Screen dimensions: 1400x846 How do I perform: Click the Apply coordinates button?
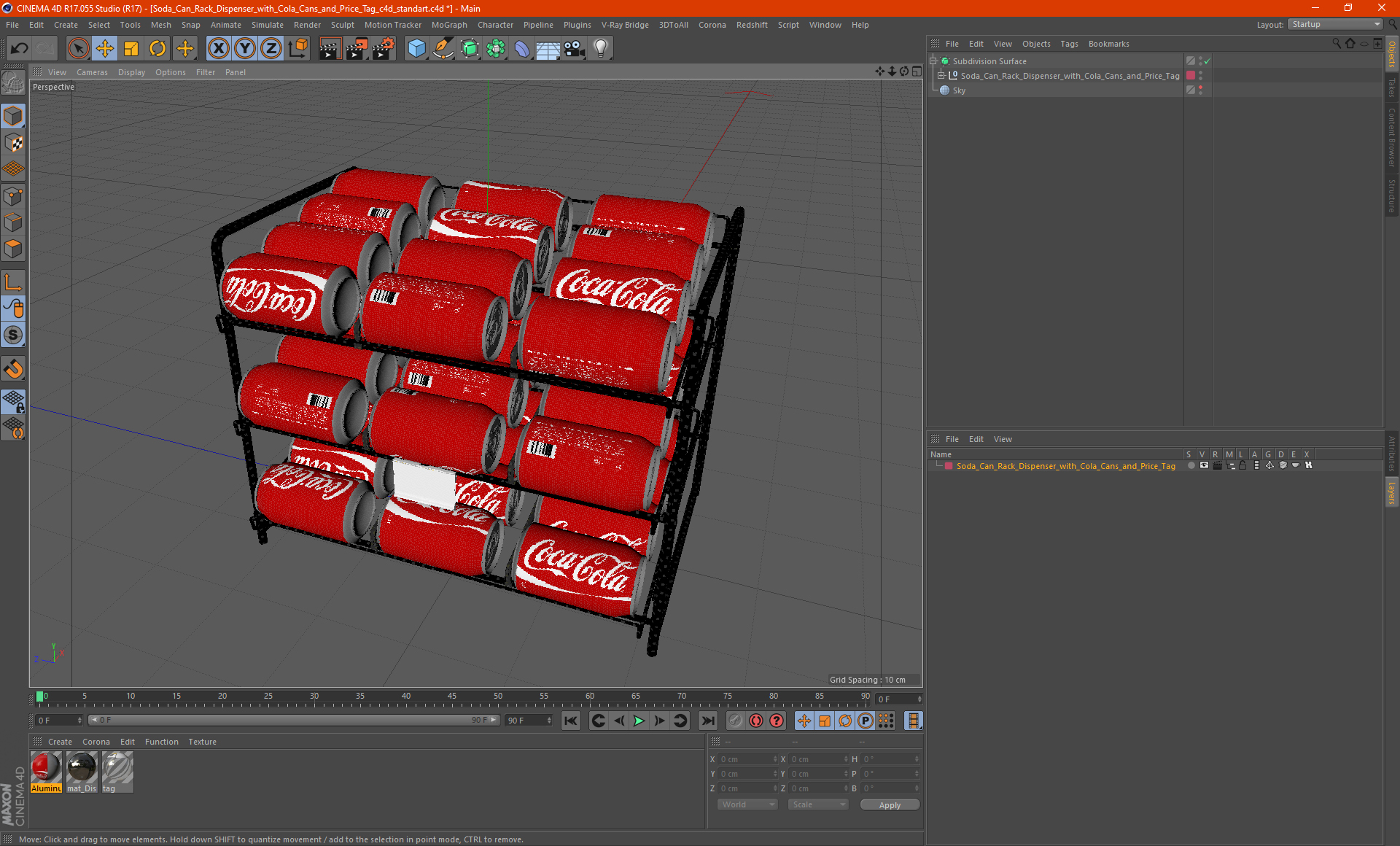[890, 805]
